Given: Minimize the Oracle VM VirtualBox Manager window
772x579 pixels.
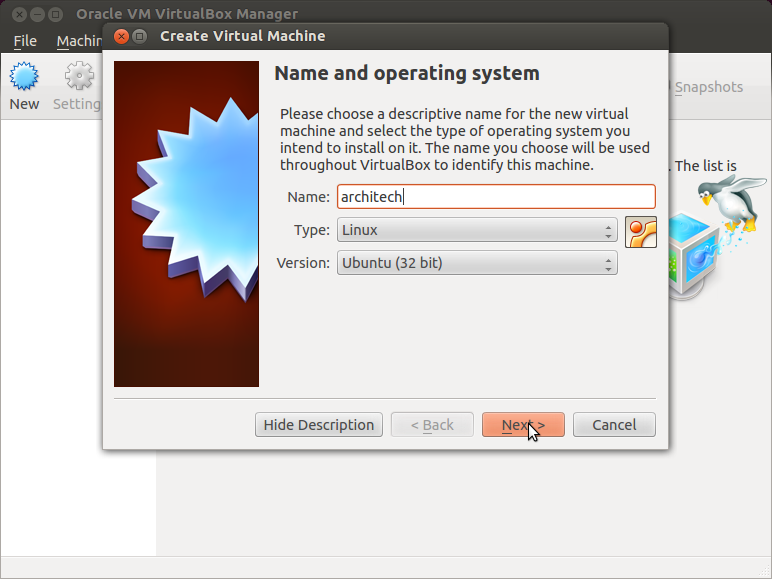Looking at the screenshot, I should click(x=37, y=14).
